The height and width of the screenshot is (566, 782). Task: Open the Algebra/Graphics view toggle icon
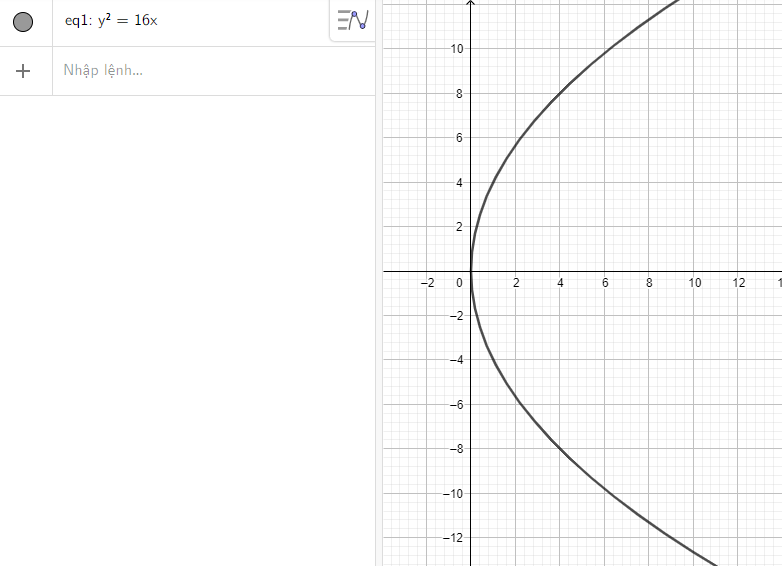pos(353,20)
